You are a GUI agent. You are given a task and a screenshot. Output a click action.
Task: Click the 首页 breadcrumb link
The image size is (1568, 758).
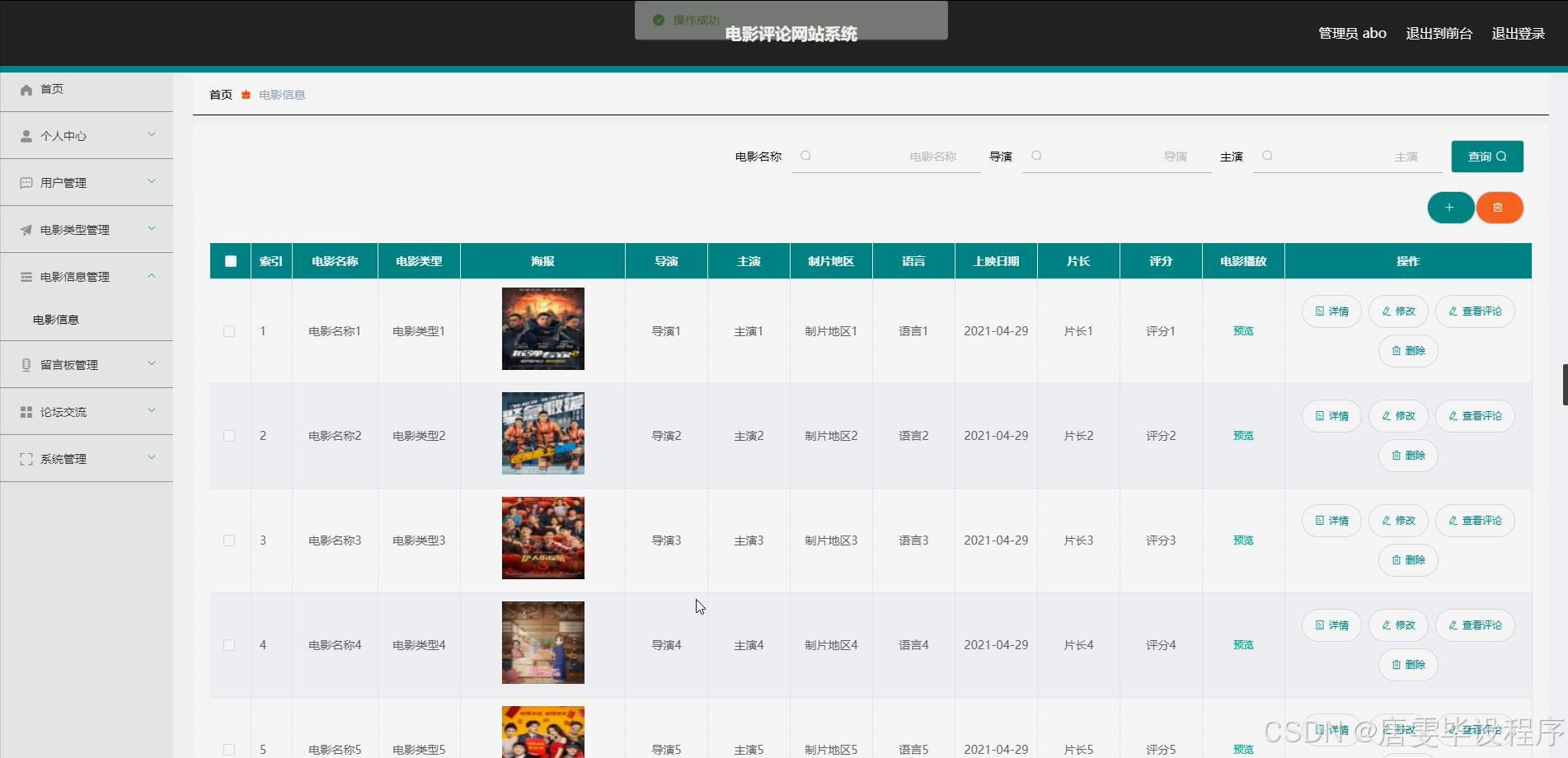pyautogui.click(x=221, y=95)
